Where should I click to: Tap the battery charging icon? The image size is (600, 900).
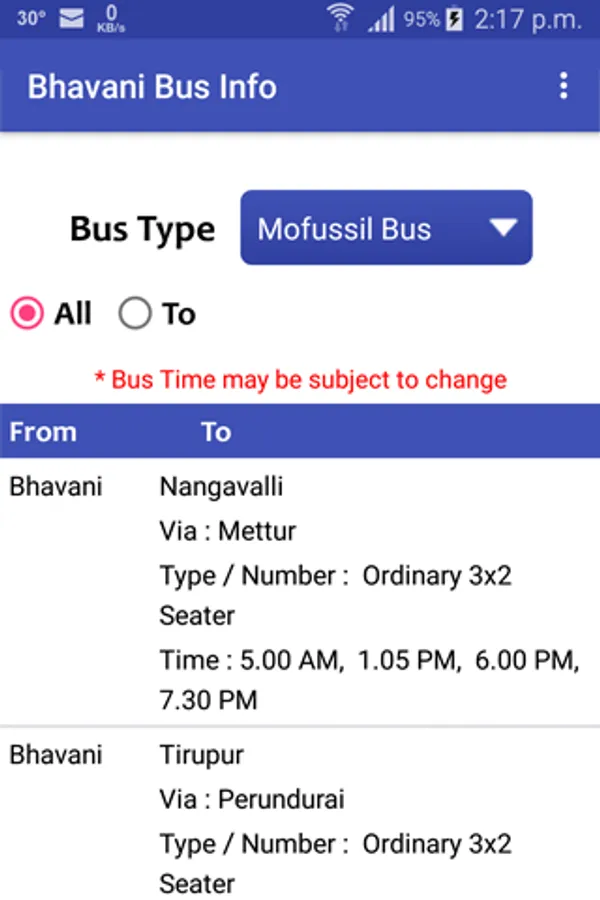click(455, 19)
